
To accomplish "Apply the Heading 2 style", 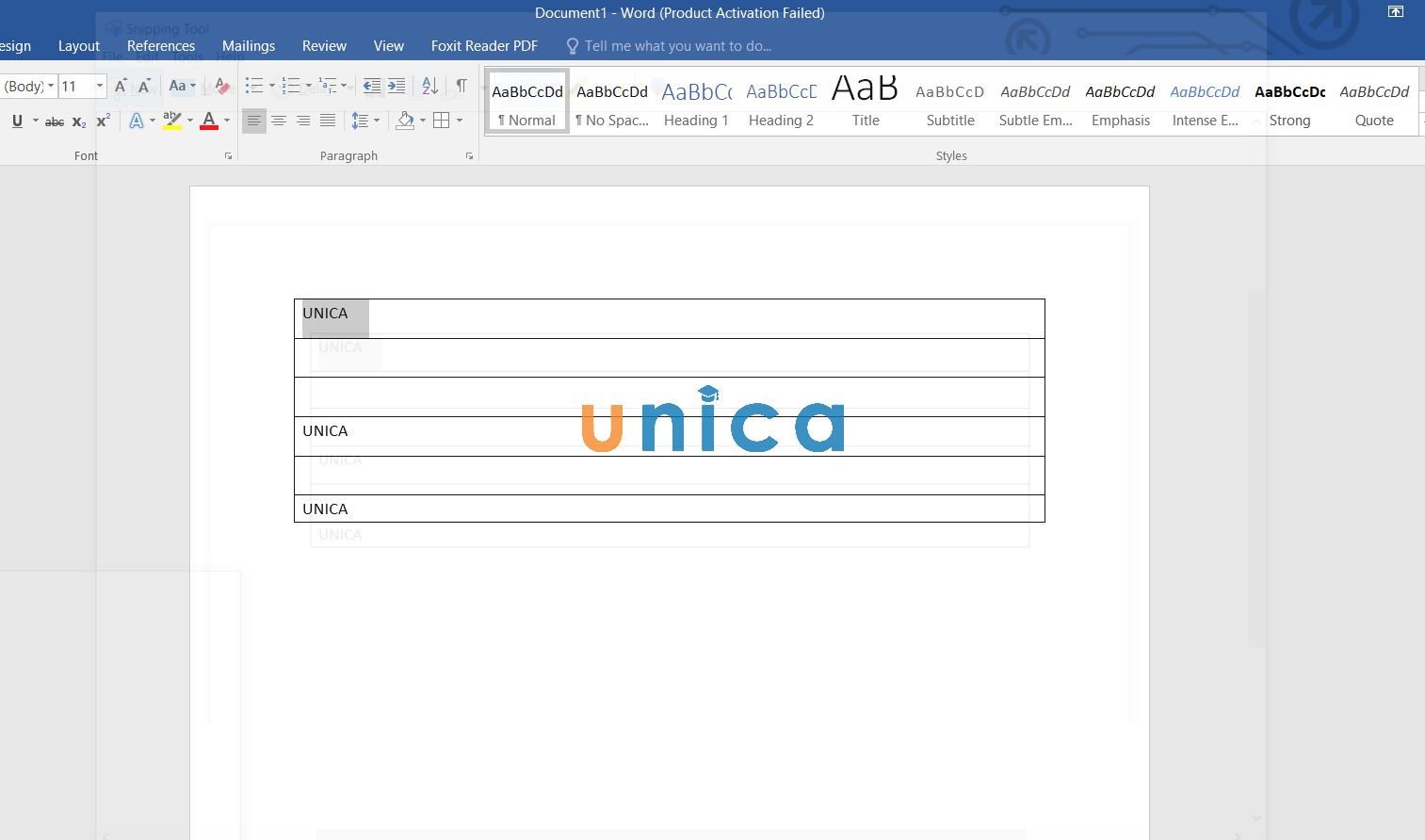I will point(782,102).
